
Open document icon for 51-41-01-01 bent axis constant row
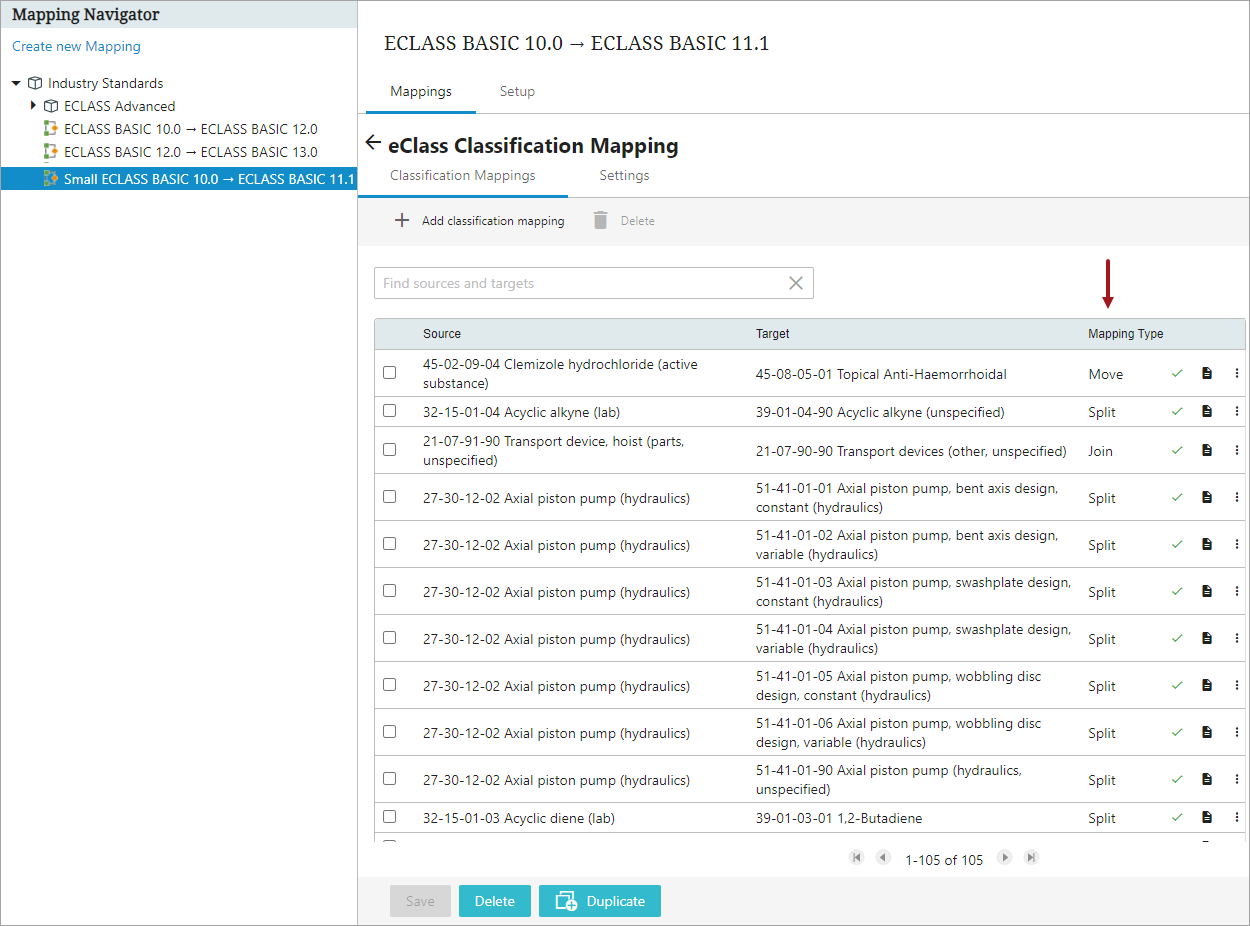pyautogui.click(x=1207, y=497)
